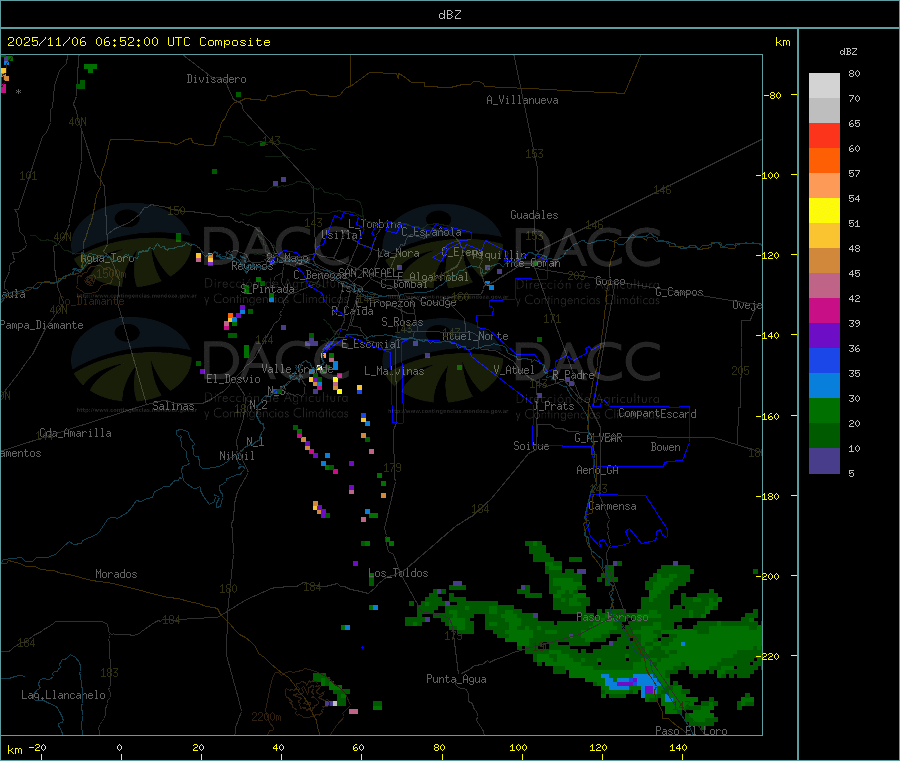Click the Soitue place label
This screenshot has width=900, height=761.
point(531,446)
